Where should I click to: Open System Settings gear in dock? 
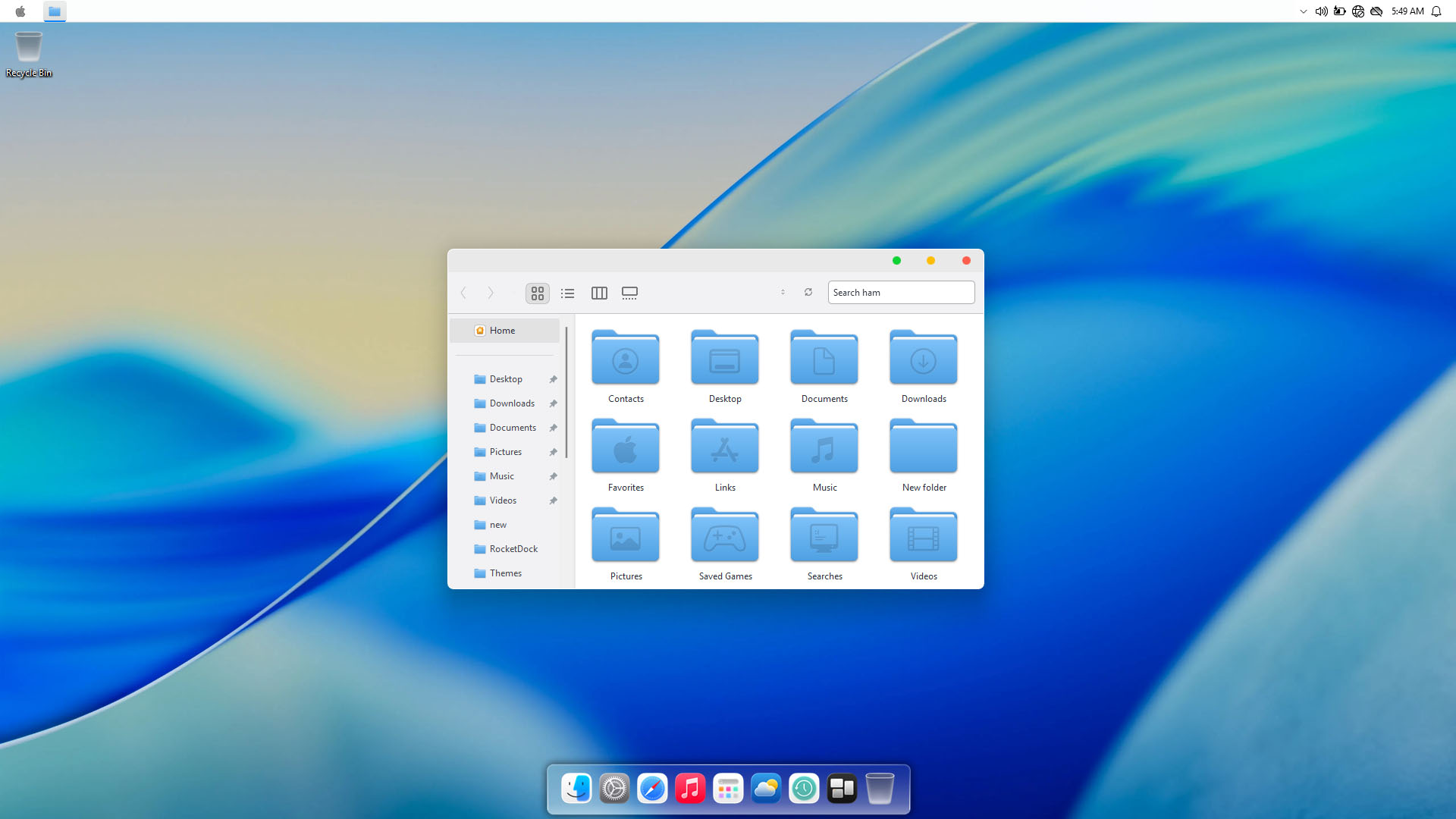point(614,789)
